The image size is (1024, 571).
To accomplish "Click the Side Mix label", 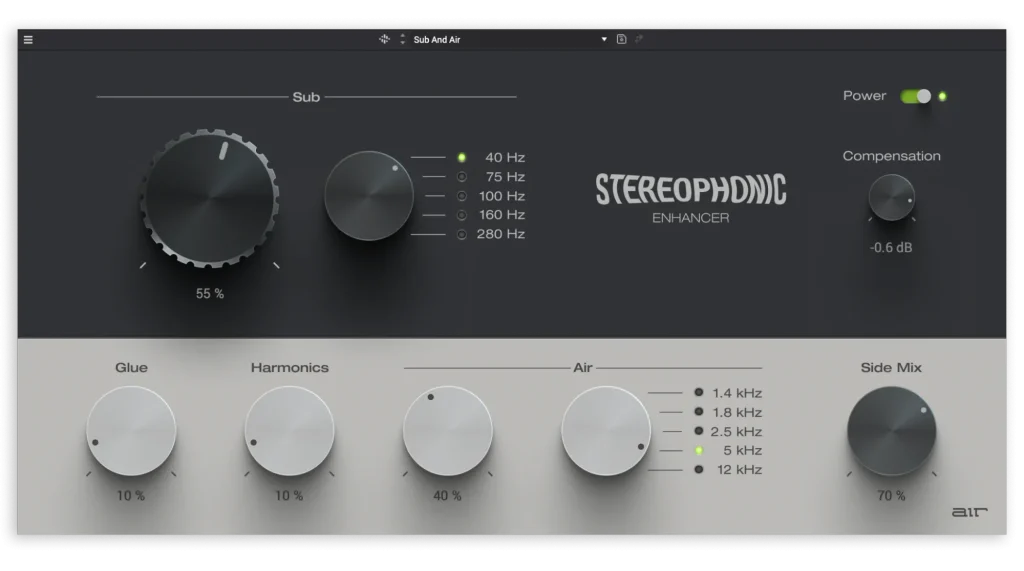I will pyautogui.click(x=891, y=368).
